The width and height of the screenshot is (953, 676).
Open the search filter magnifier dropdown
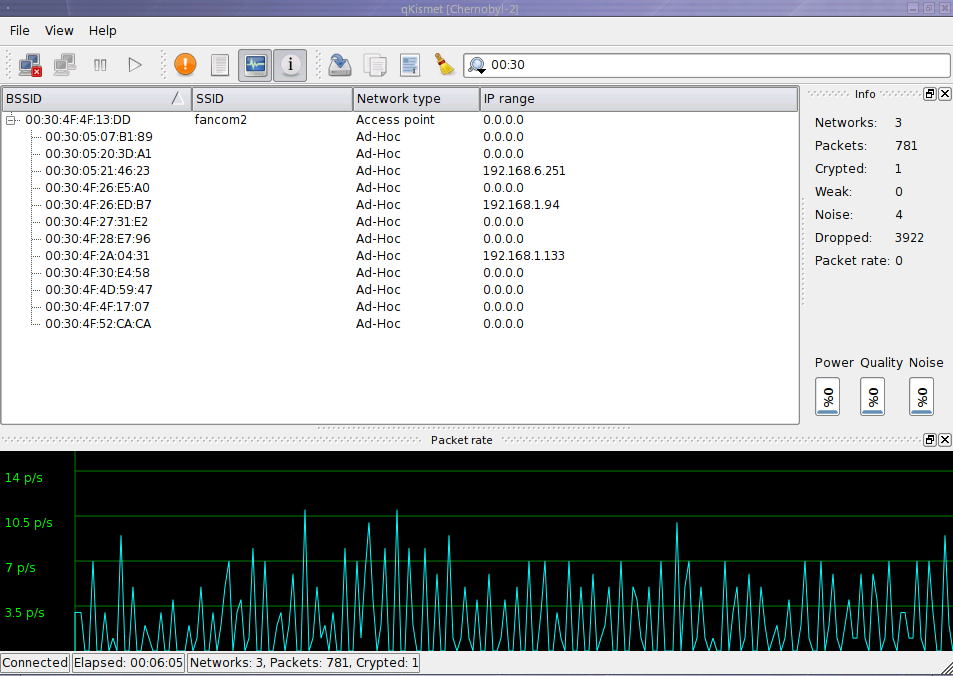tap(477, 66)
